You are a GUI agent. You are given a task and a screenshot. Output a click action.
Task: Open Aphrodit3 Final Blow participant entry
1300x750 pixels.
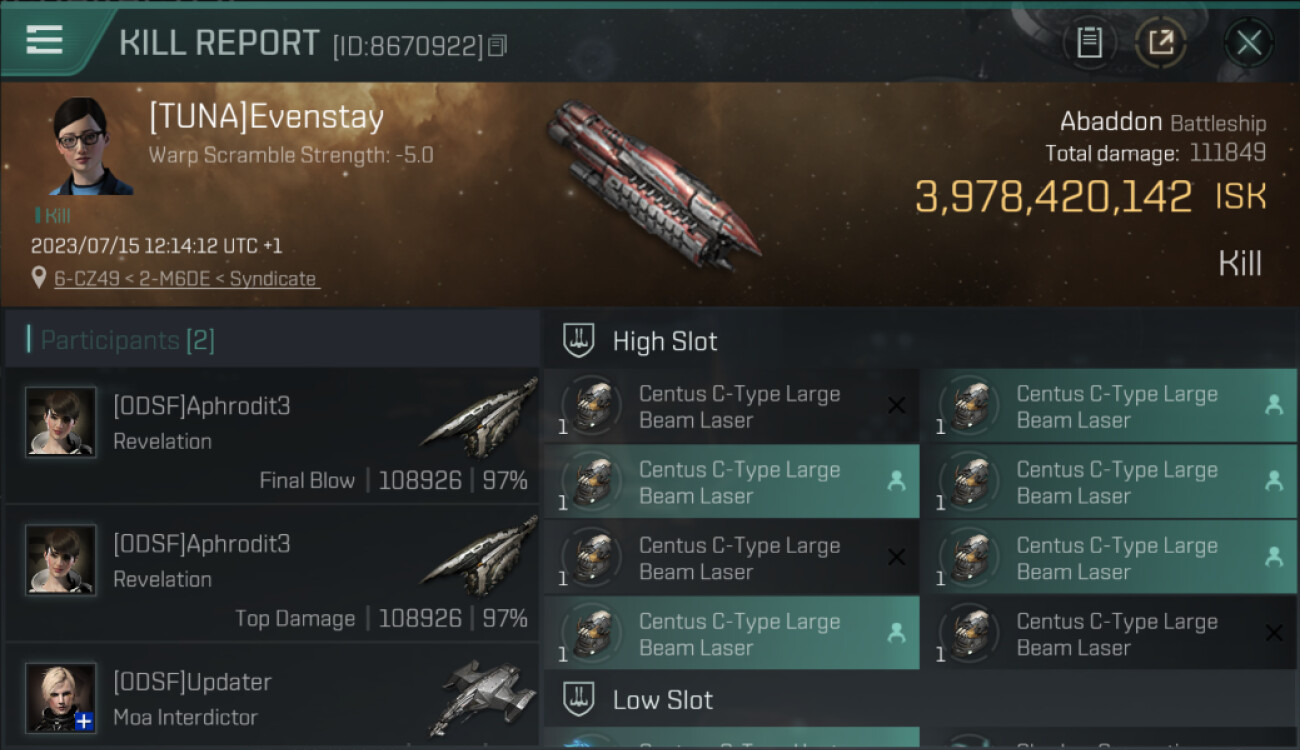270,435
